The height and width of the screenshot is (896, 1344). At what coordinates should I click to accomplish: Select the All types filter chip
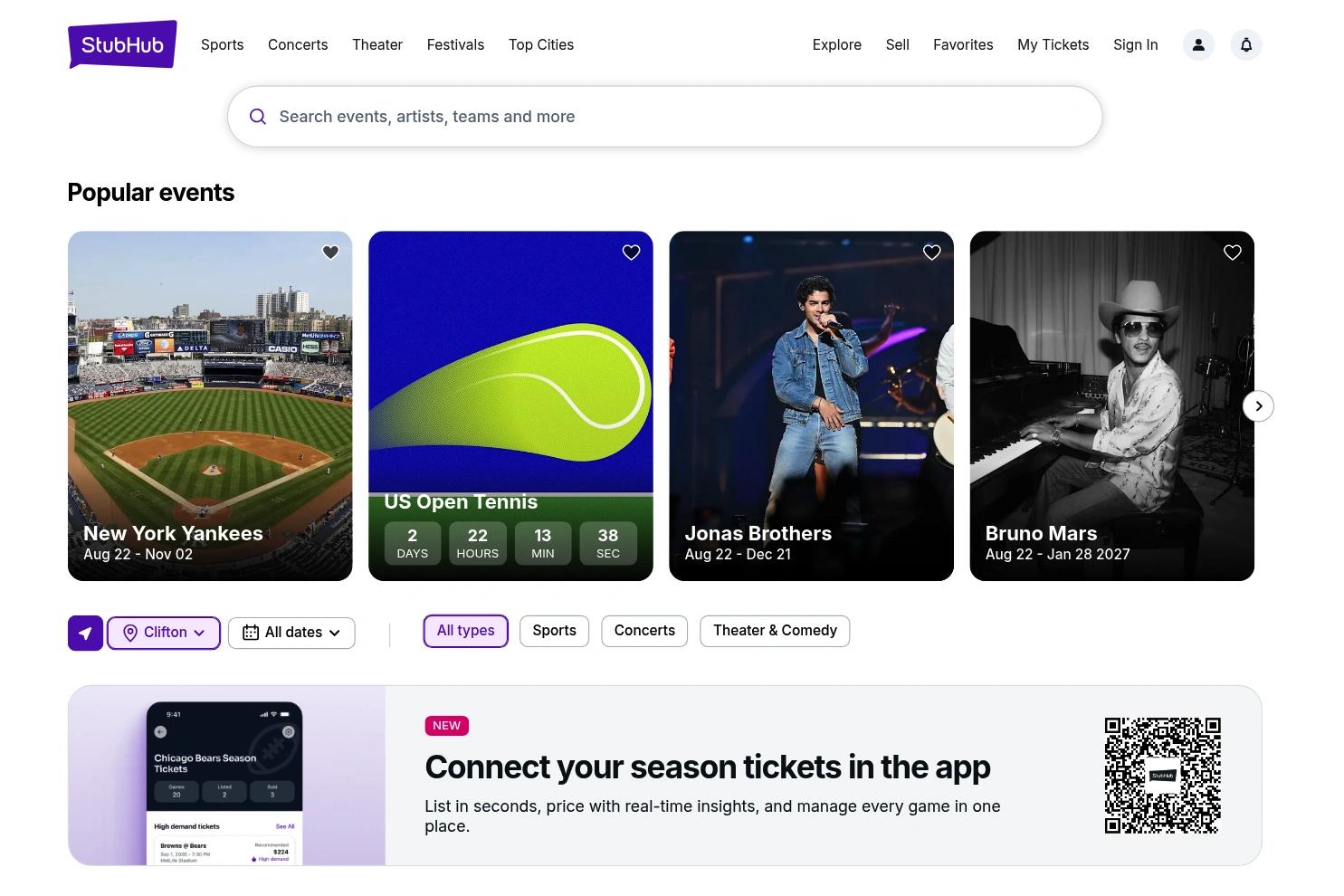pos(465,631)
